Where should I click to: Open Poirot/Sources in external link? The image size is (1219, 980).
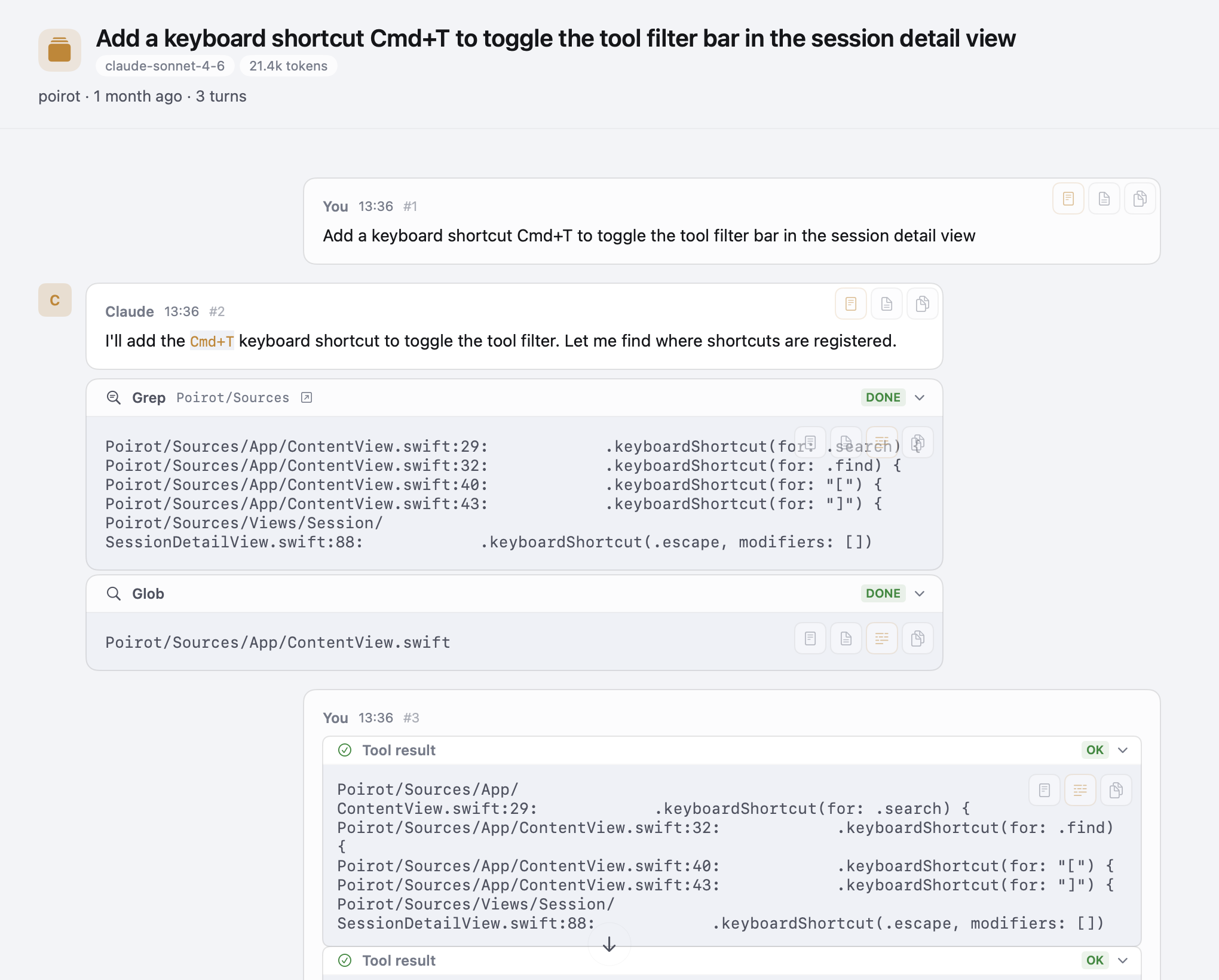point(307,397)
